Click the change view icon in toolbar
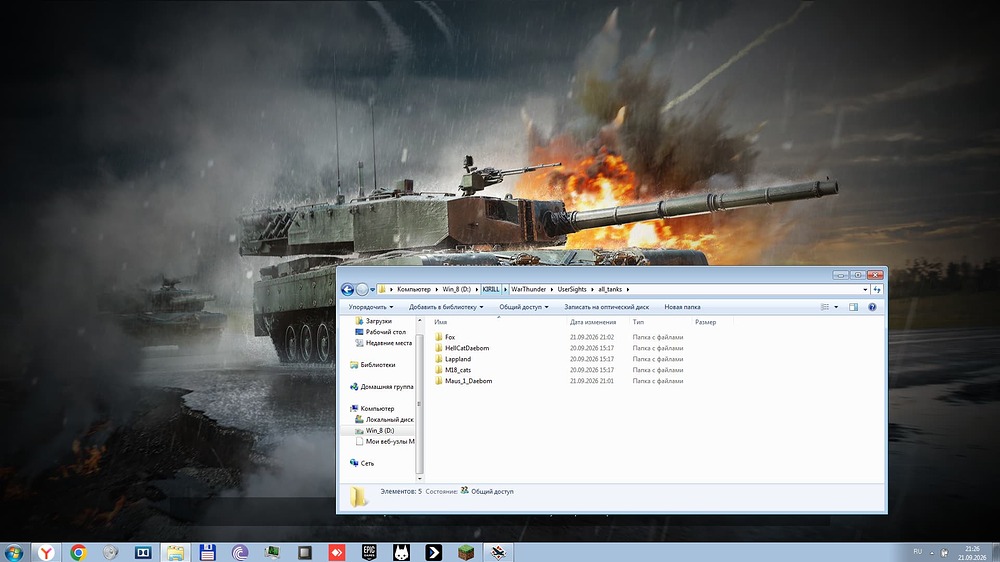 [825, 307]
